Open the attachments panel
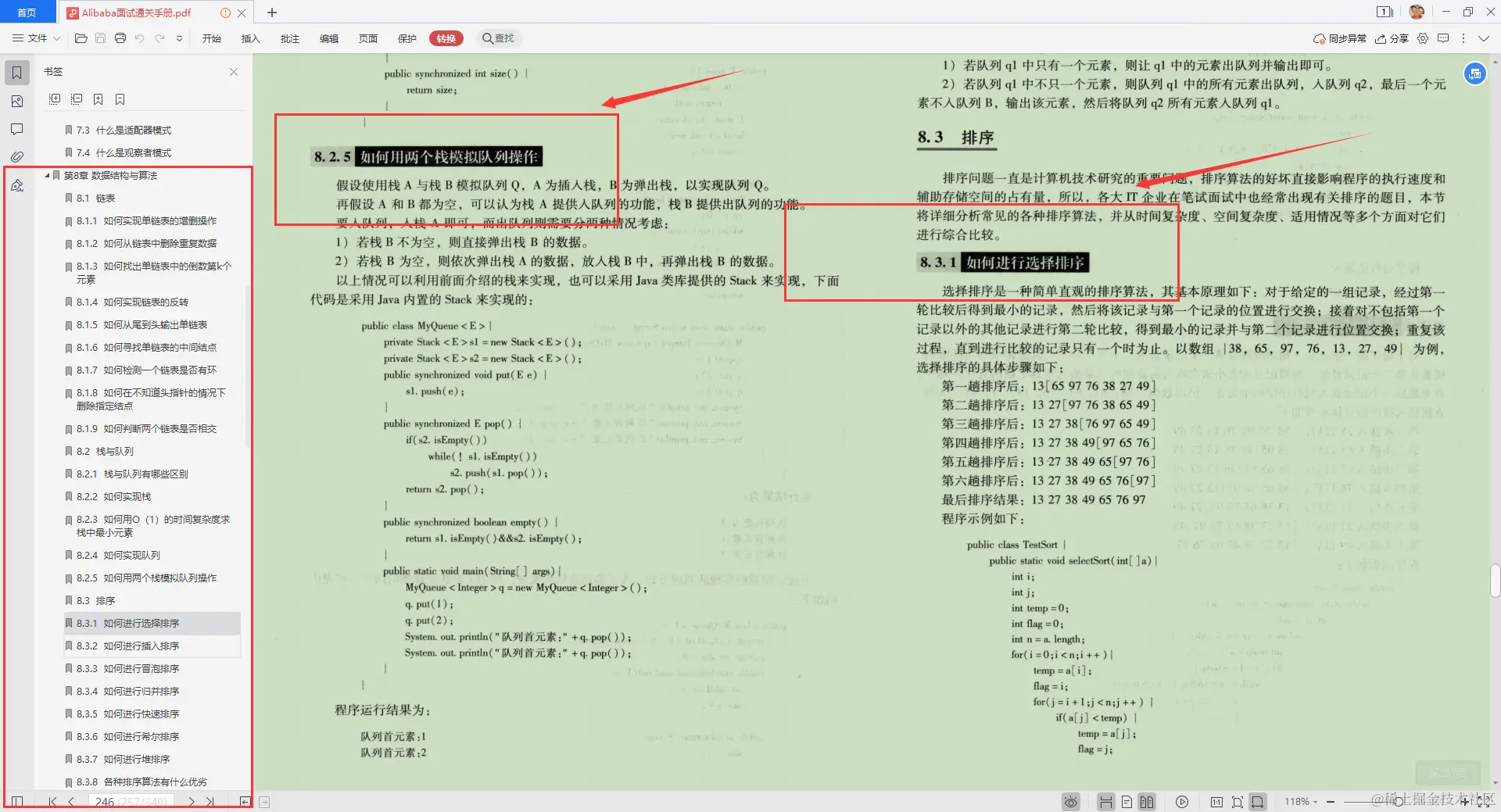 16,156
